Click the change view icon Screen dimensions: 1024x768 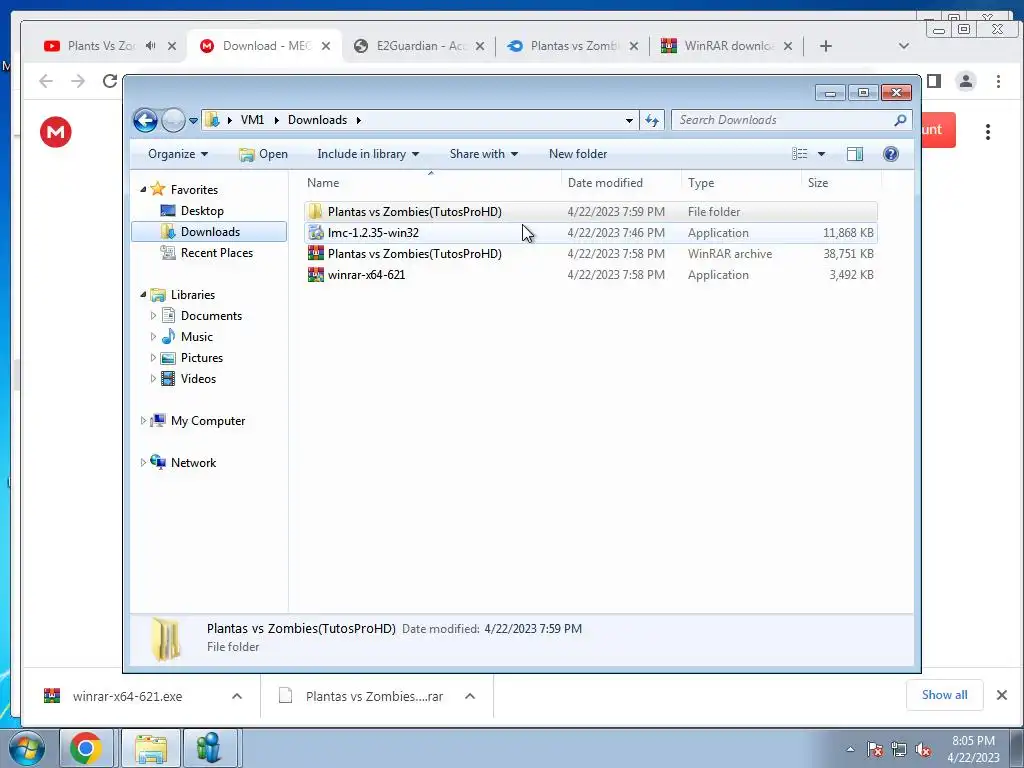coord(799,154)
